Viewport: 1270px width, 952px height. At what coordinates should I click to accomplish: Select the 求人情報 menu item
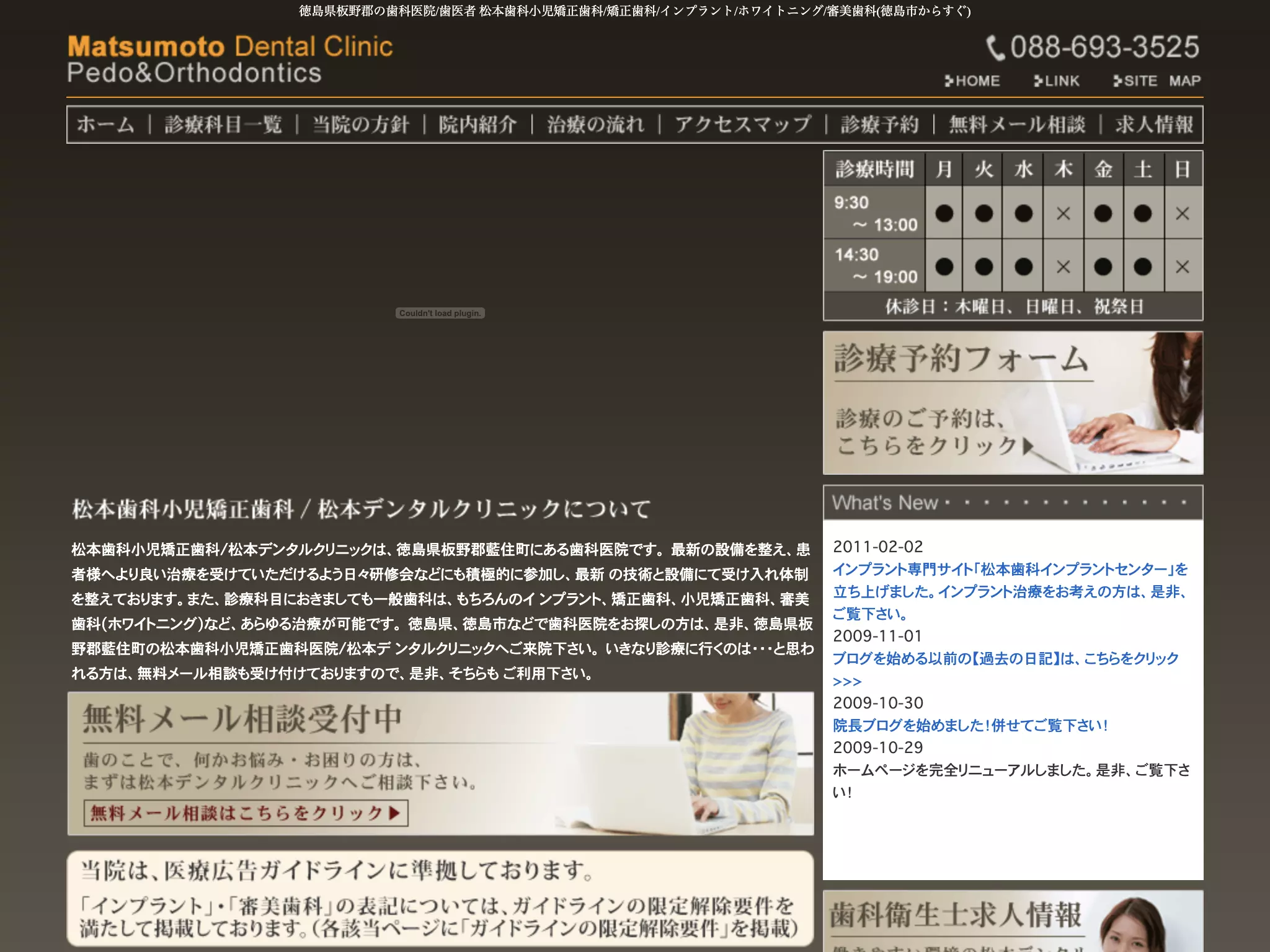pyautogui.click(x=1154, y=125)
